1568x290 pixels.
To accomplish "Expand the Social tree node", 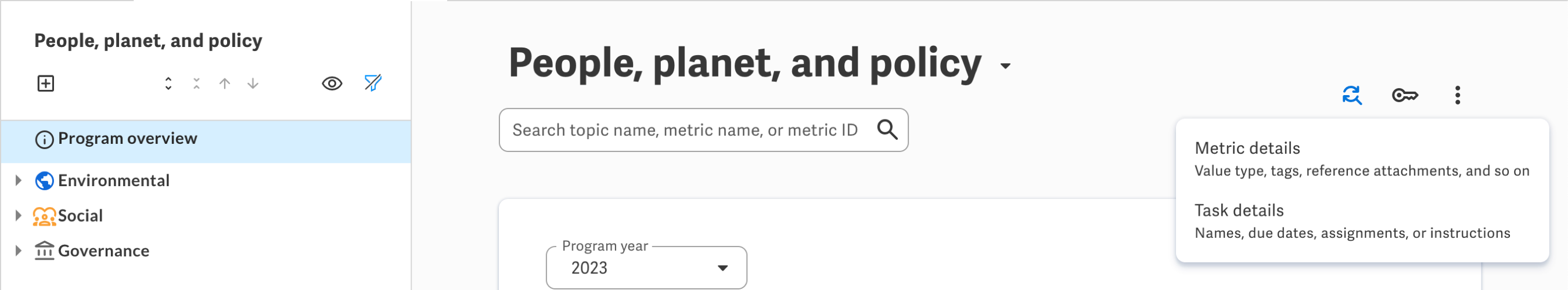I will (18, 215).
